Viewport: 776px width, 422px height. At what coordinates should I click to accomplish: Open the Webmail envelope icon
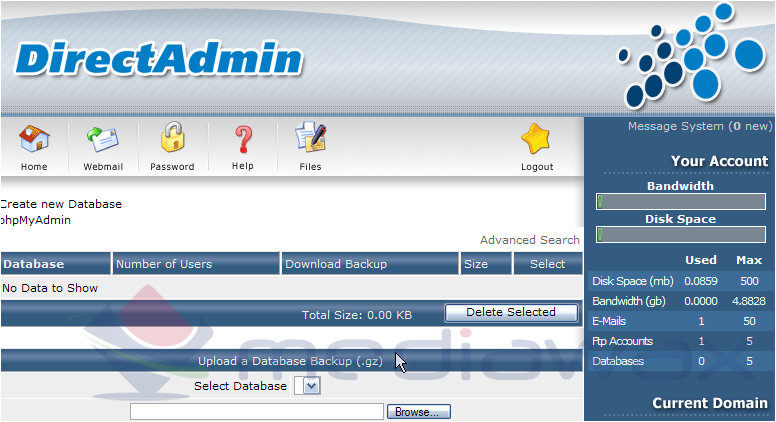pyautogui.click(x=102, y=139)
